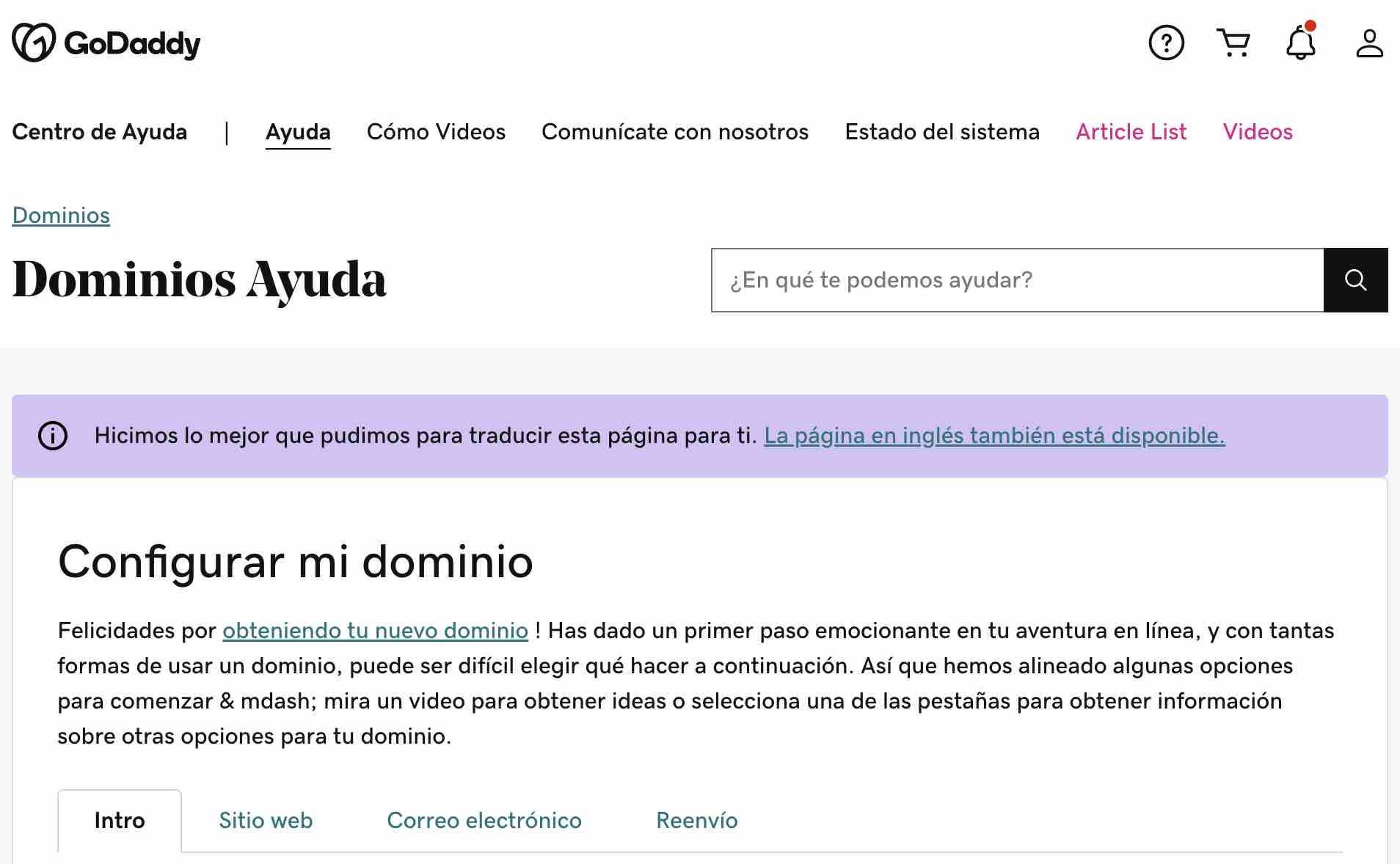
Task: Open Comunícate con nosotros
Action: tap(675, 132)
